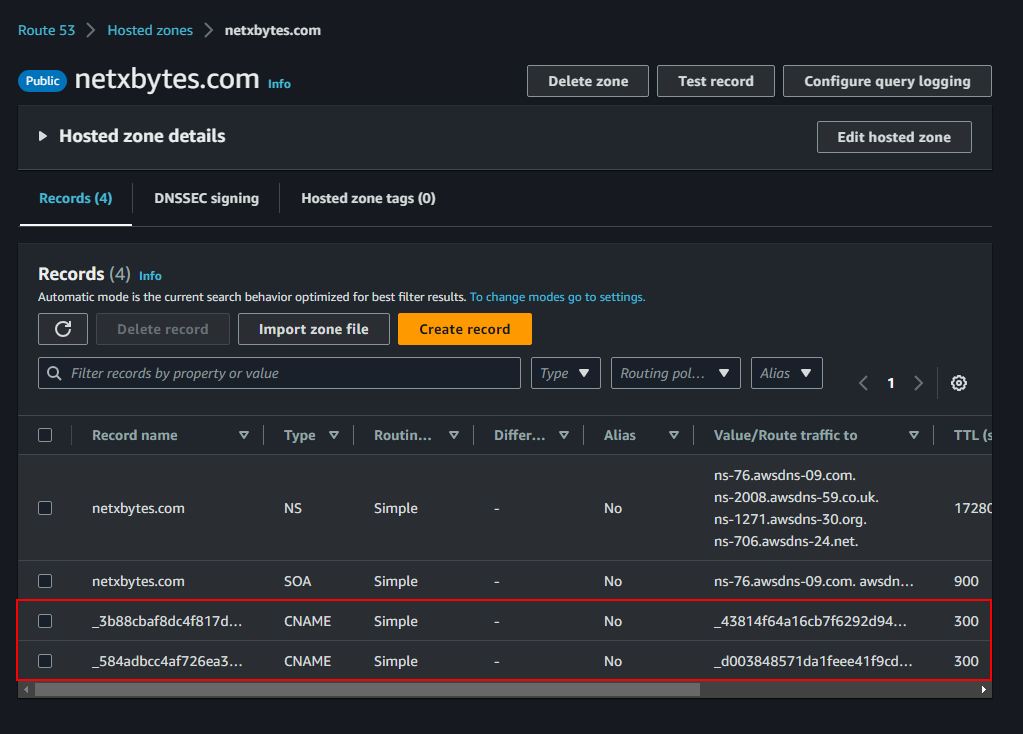Image resolution: width=1023 pixels, height=734 pixels.
Task: Expand Hosted zone details section
Action: (43, 136)
